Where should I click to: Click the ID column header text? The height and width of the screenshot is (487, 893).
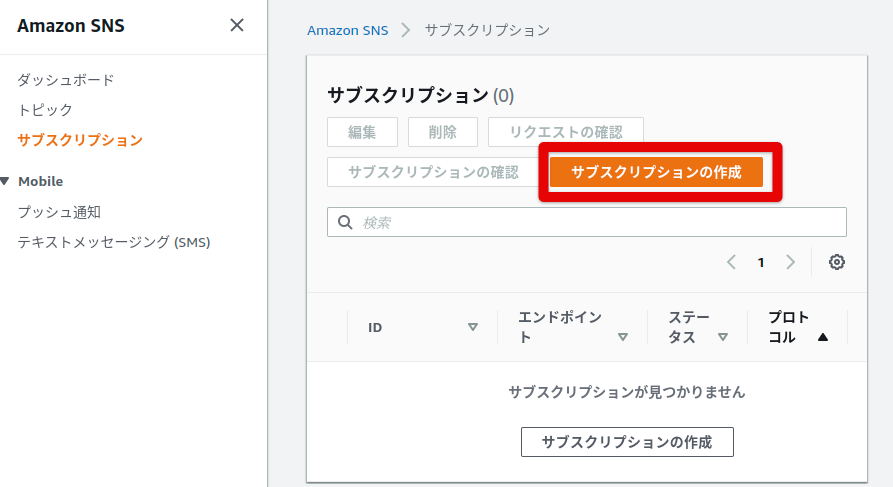(375, 328)
